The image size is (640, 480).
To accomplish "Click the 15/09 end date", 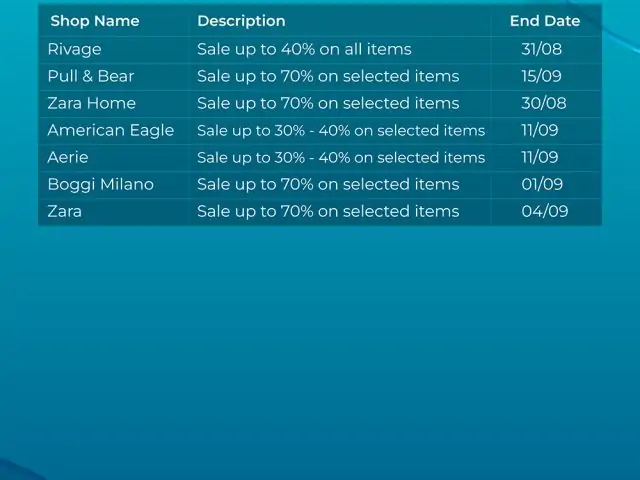I will coord(541,76).
